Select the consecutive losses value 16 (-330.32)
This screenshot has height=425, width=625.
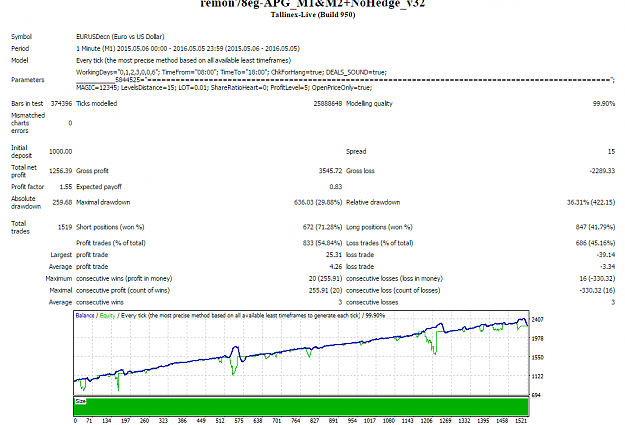[597, 279]
